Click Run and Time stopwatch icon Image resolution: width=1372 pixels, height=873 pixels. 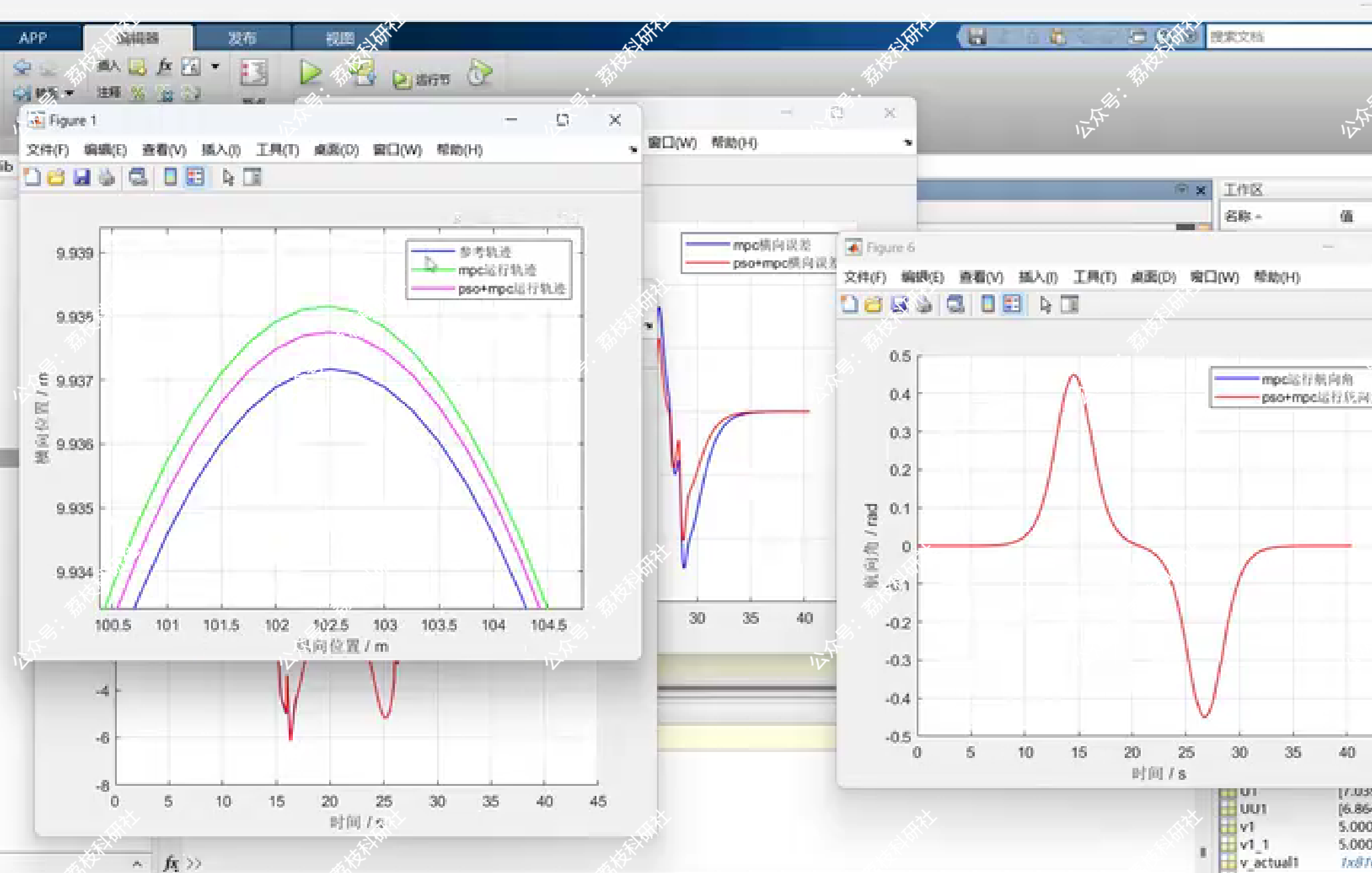click(x=478, y=73)
